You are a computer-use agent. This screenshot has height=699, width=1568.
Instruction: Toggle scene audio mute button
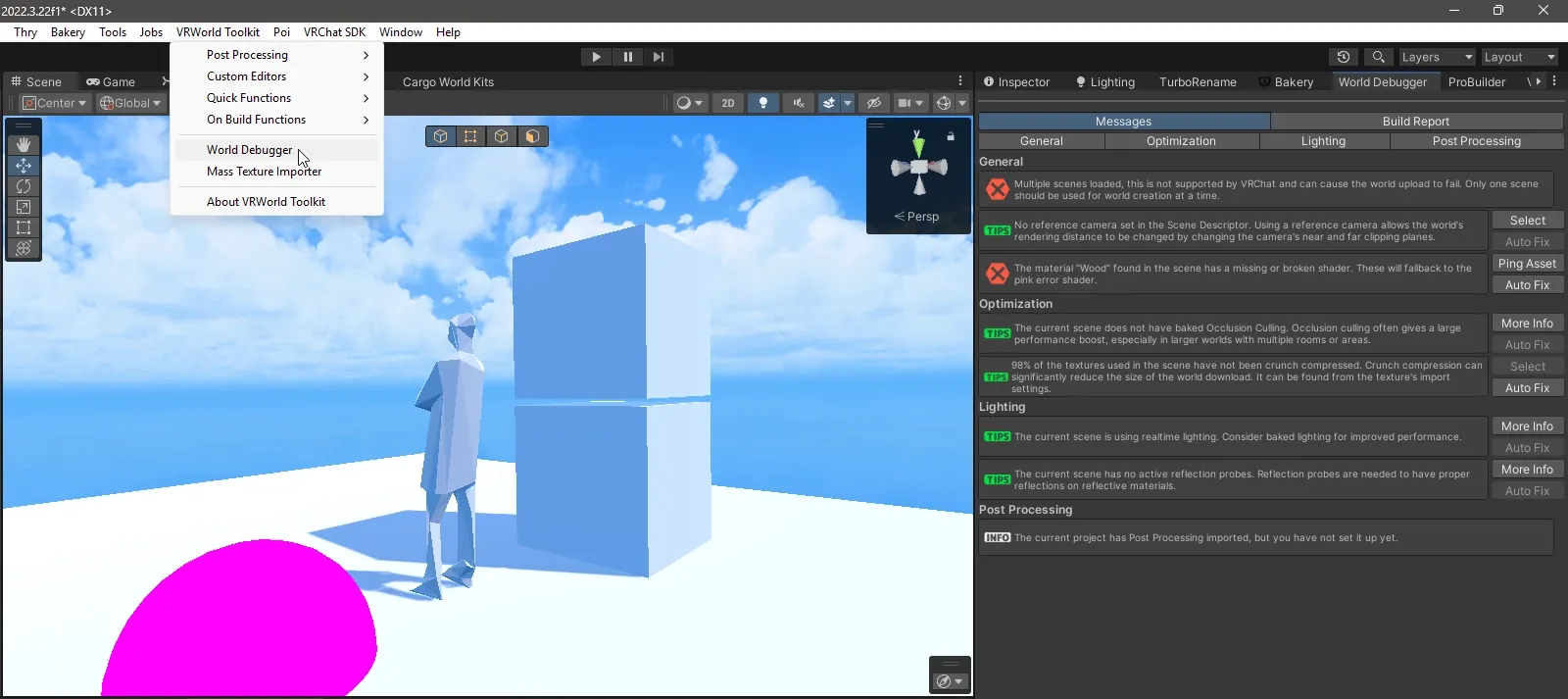pyautogui.click(x=799, y=103)
